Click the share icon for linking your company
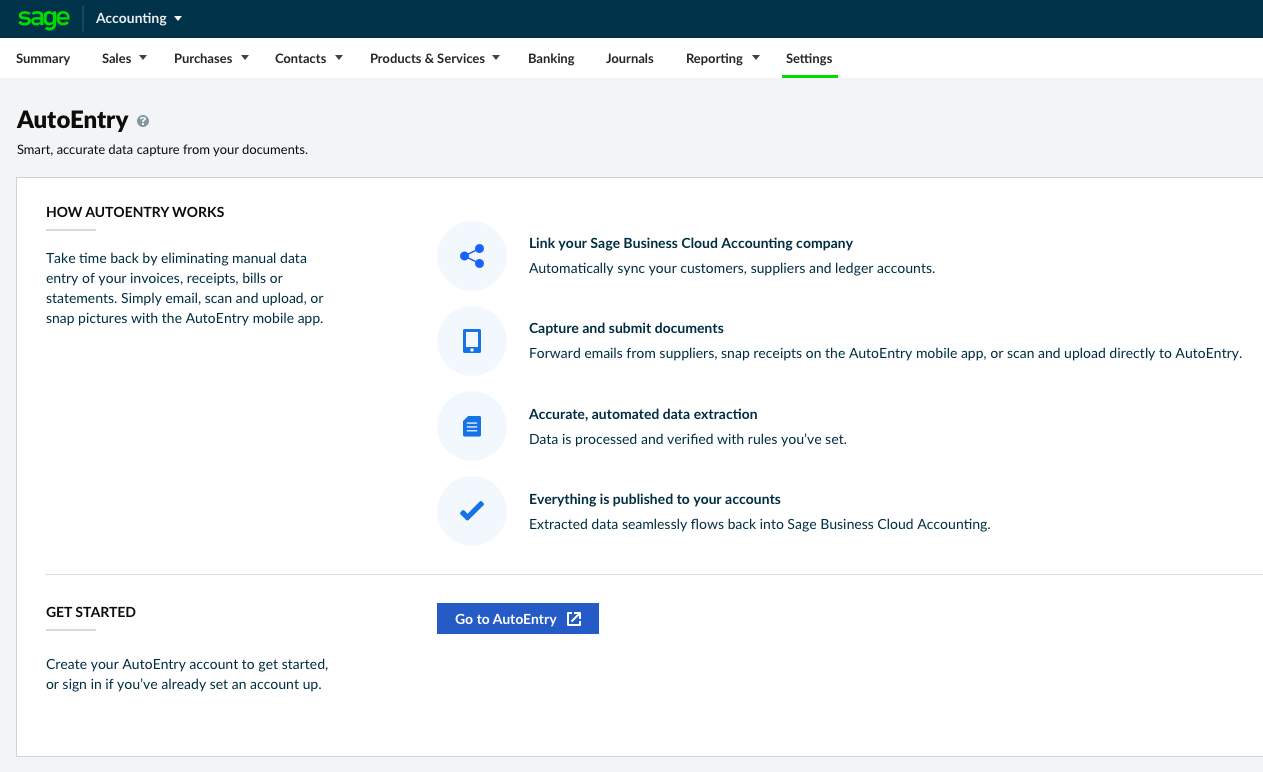The image size is (1263, 772). (x=471, y=256)
